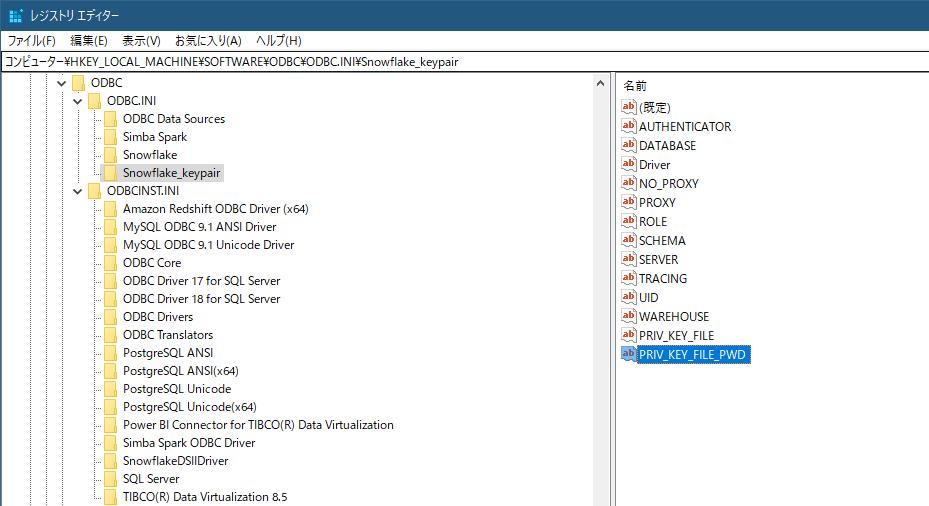
Task: Click the string icon beside PROXY value
Action: point(629,201)
